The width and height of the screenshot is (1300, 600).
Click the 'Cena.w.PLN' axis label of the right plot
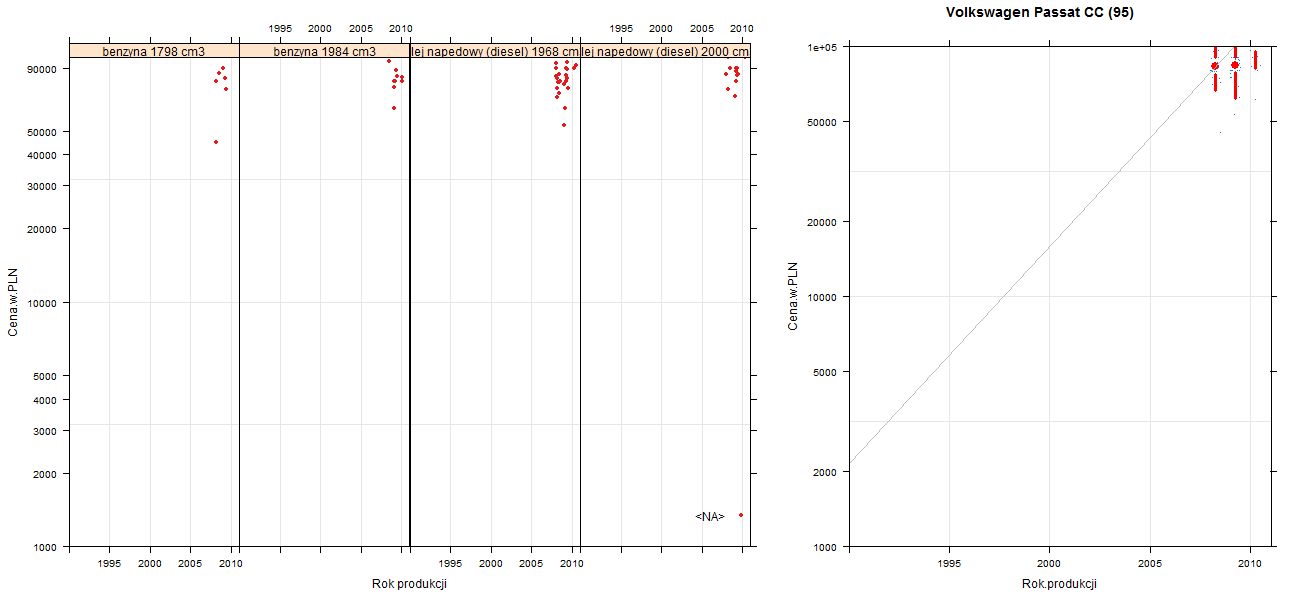793,296
